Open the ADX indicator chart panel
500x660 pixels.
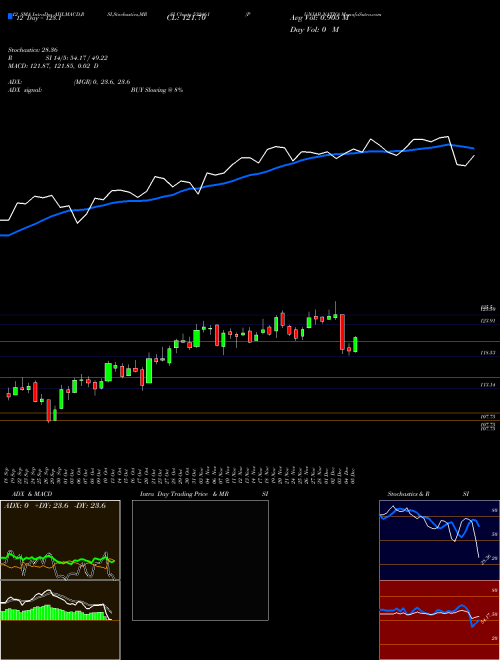tap(60, 540)
